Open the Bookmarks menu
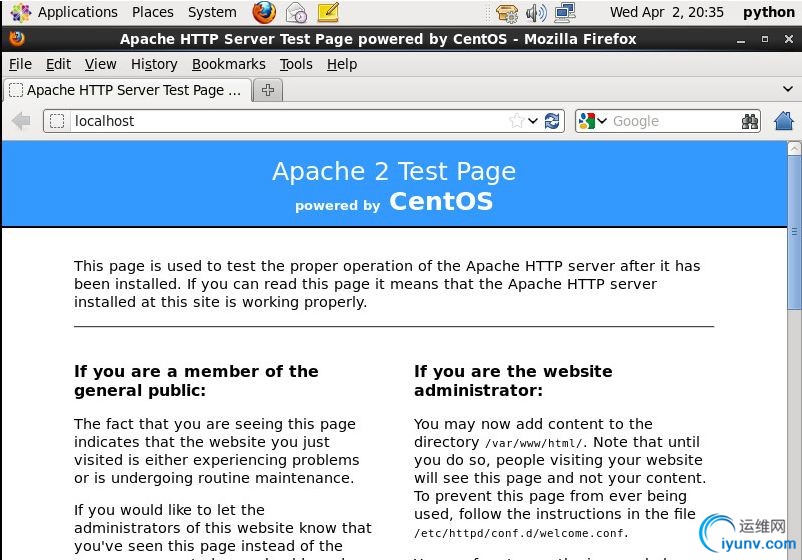The image size is (802, 560). [229, 64]
